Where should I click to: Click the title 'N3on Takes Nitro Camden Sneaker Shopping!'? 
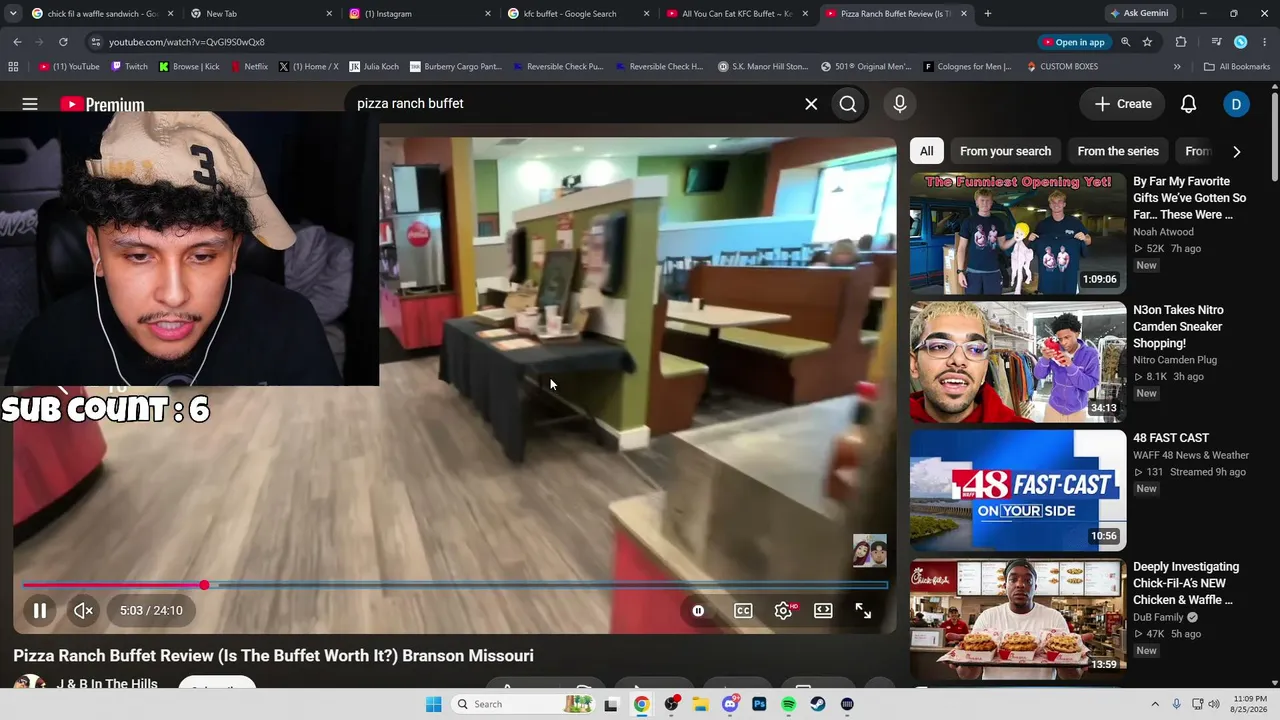click(1179, 326)
